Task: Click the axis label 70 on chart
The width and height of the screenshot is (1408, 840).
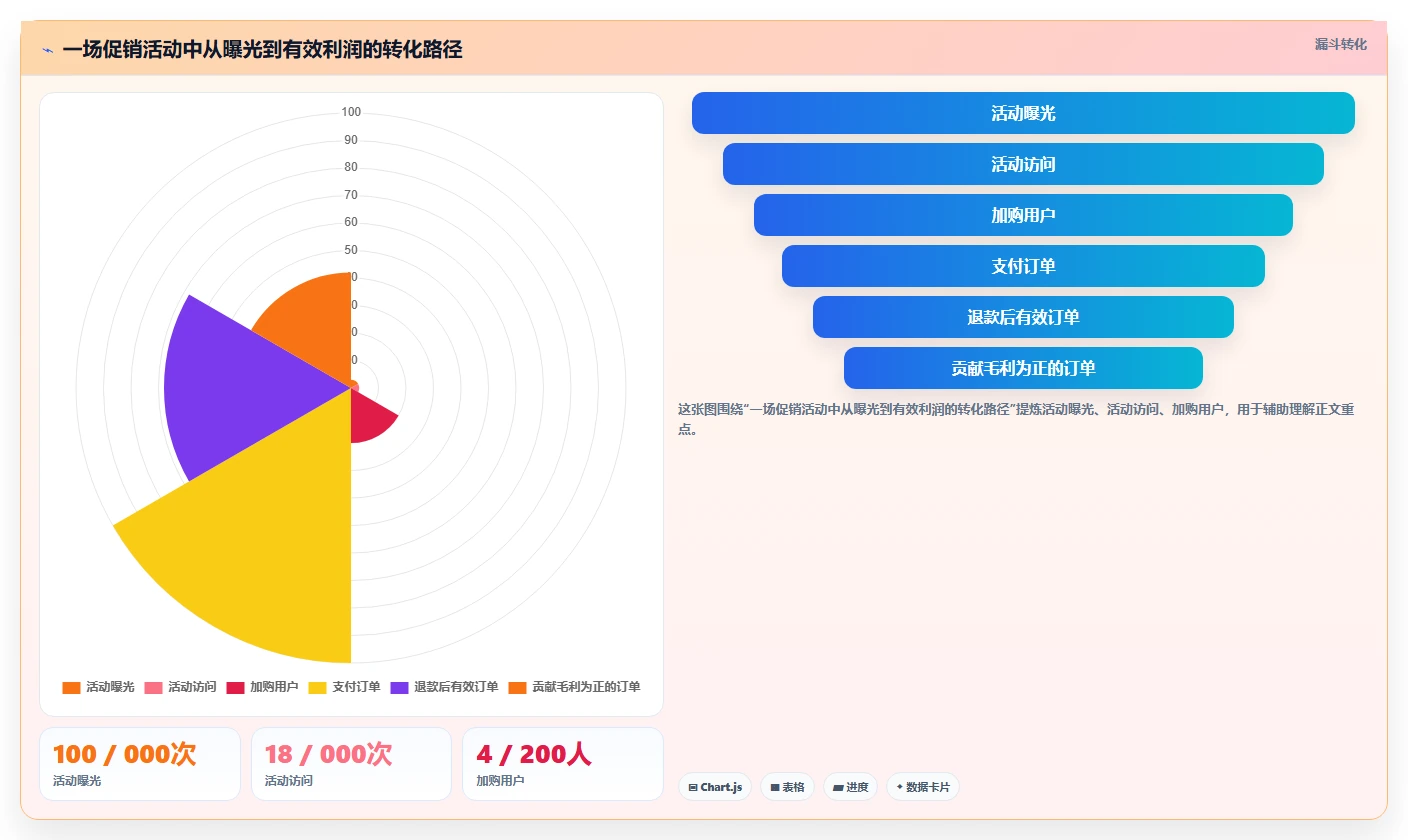Action: coord(351,195)
